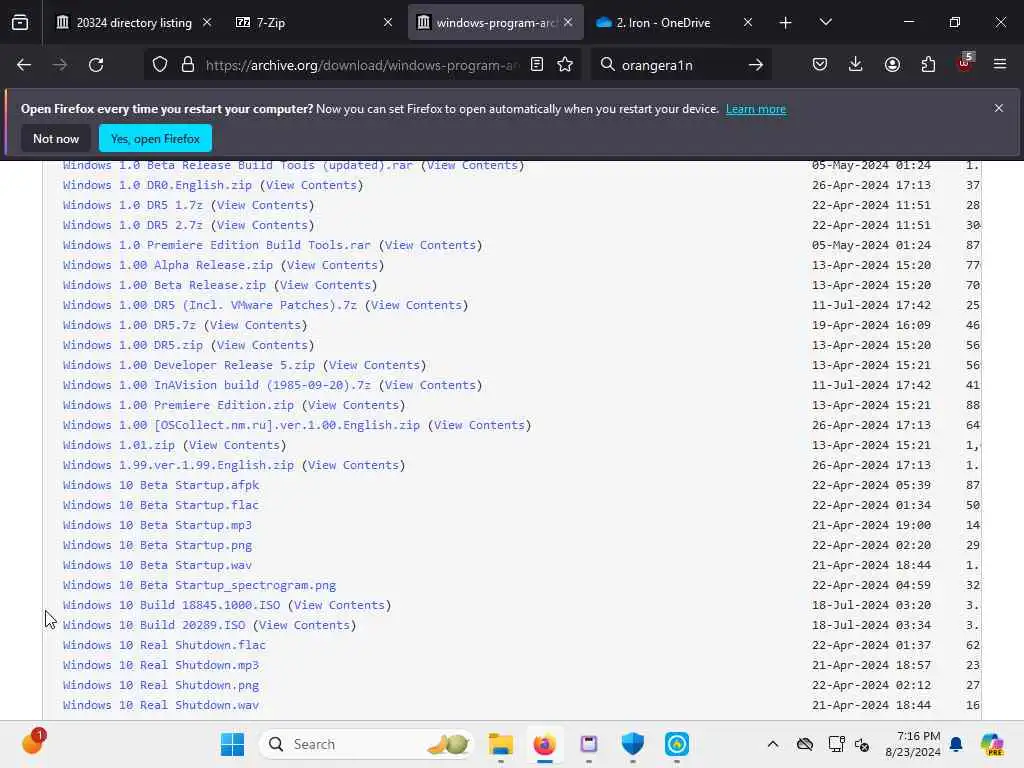View Contents of Windows 1.00 Premiere Edition.zip
The image size is (1024, 768).
(x=353, y=406)
